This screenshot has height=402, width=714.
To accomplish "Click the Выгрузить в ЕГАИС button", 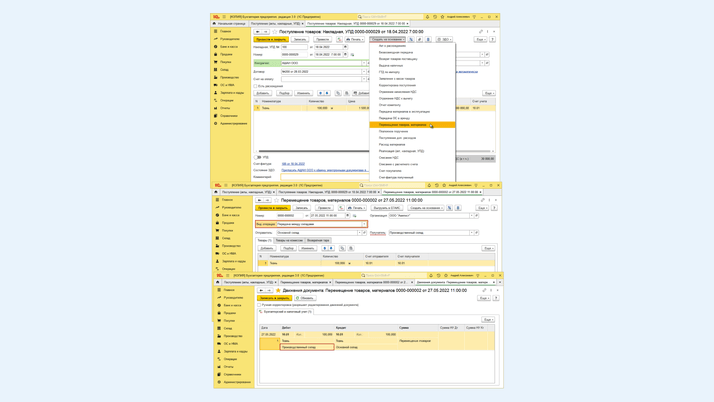I will tap(387, 208).
